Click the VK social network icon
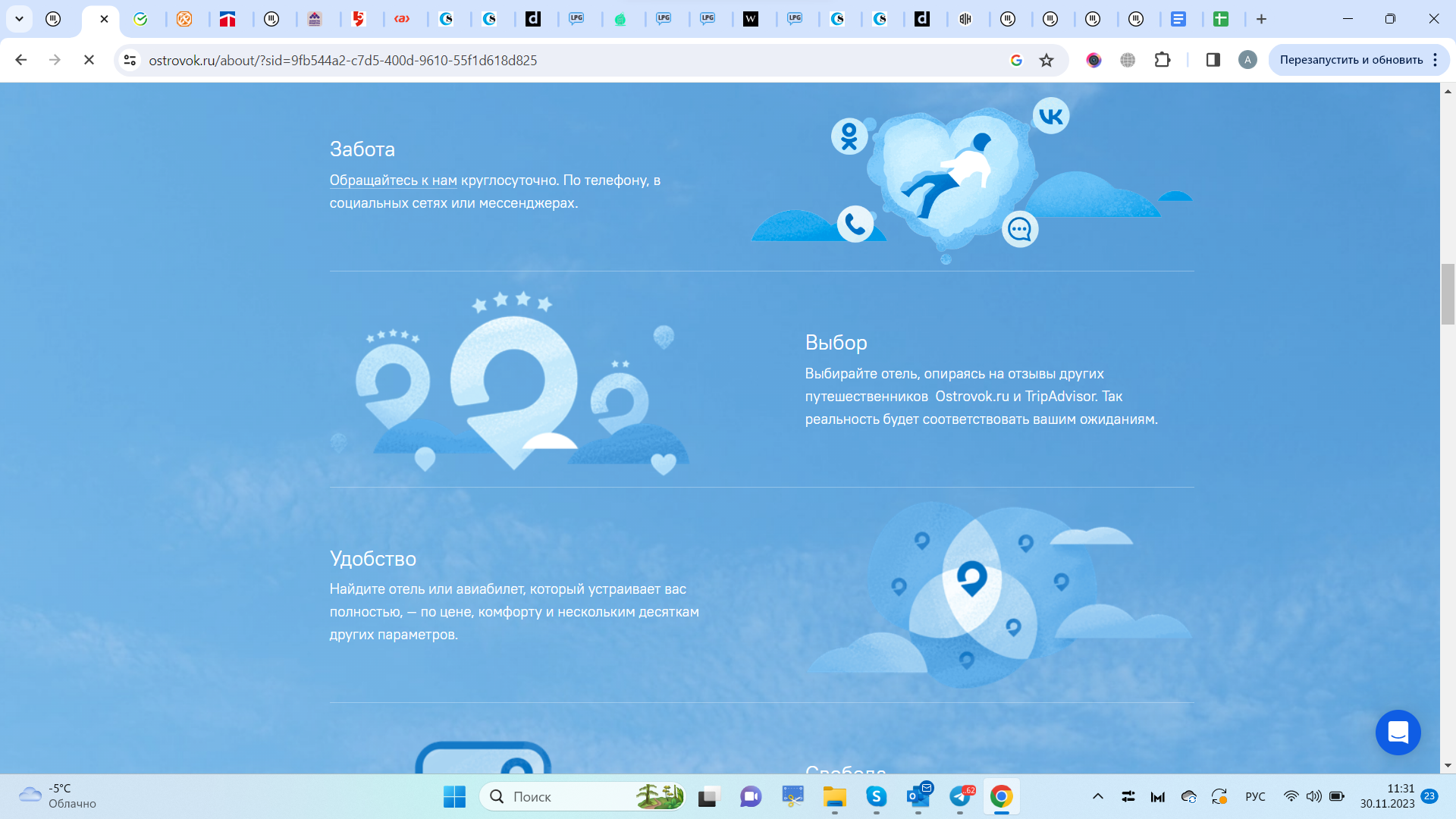The image size is (1456, 819). (x=1050, y=116)
